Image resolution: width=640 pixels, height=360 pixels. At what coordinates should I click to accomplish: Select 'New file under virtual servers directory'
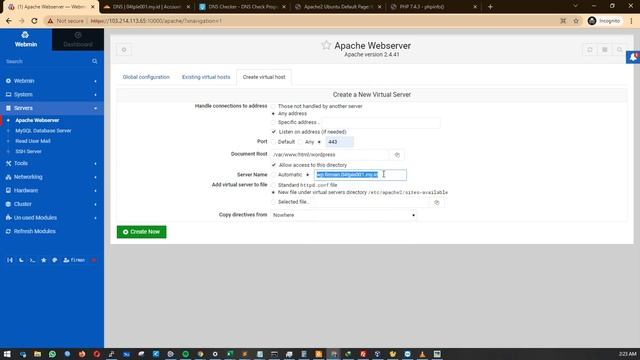(273, 192)
